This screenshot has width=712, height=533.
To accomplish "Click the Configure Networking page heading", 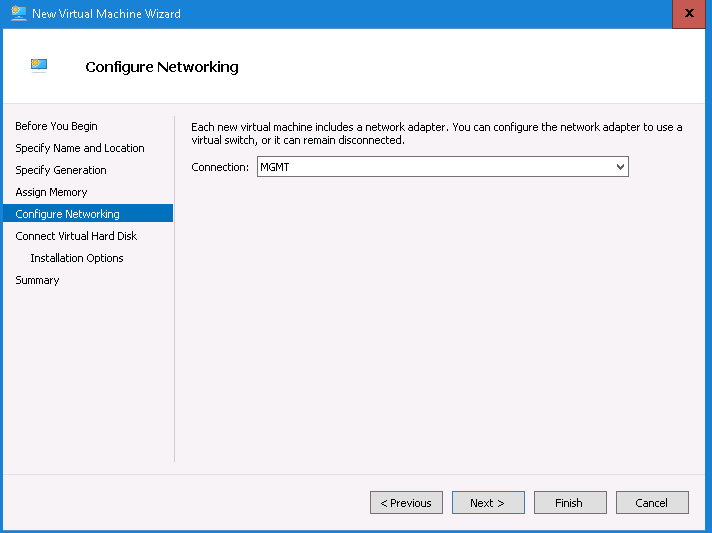I will point(162,67).
